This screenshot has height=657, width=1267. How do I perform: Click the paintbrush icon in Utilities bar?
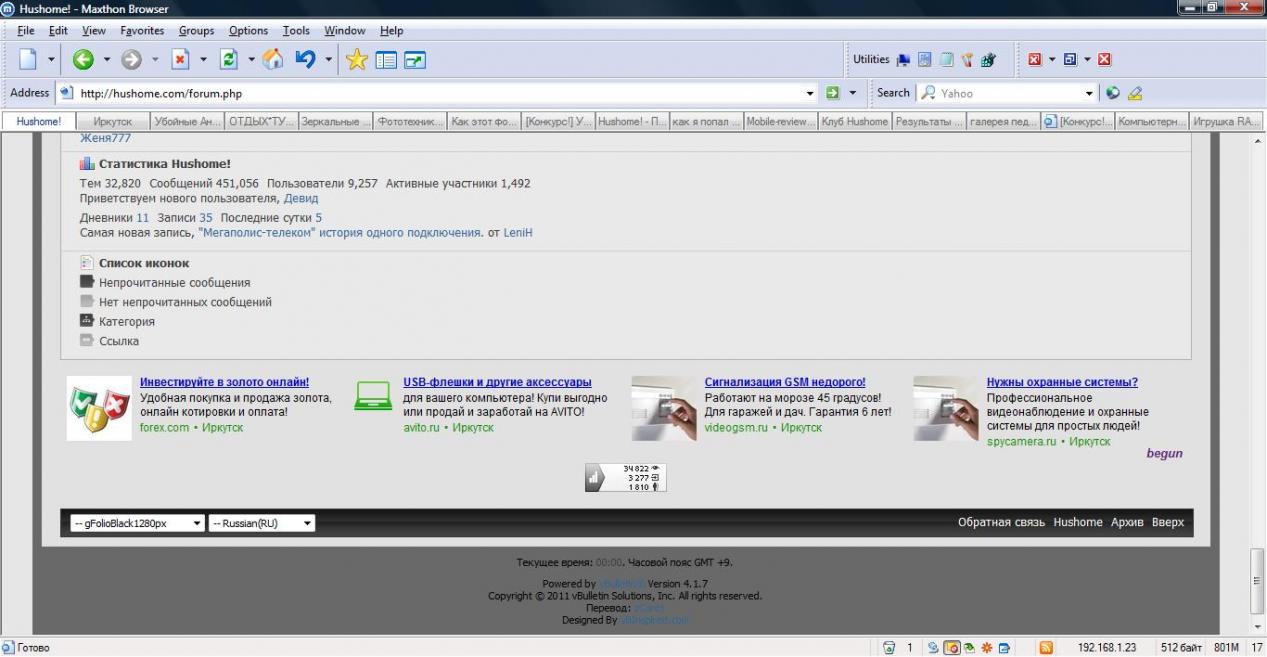tap(967, 60)
